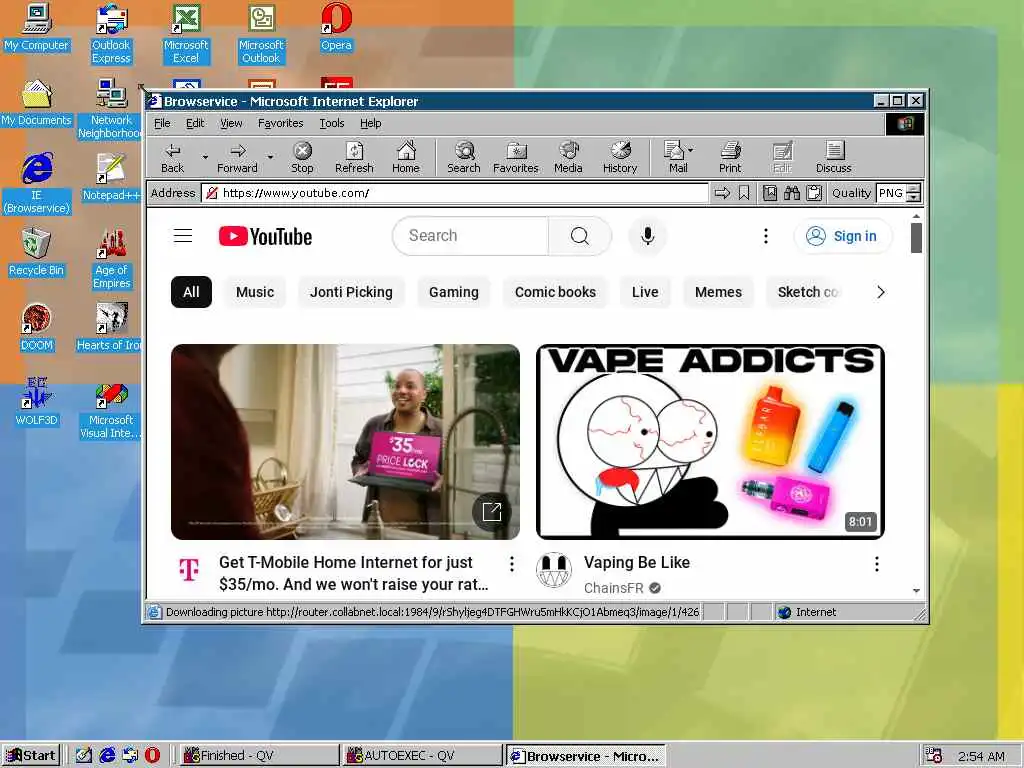Click the bookmark ribbon icon
1024x768 pixels.
[744, 193]
